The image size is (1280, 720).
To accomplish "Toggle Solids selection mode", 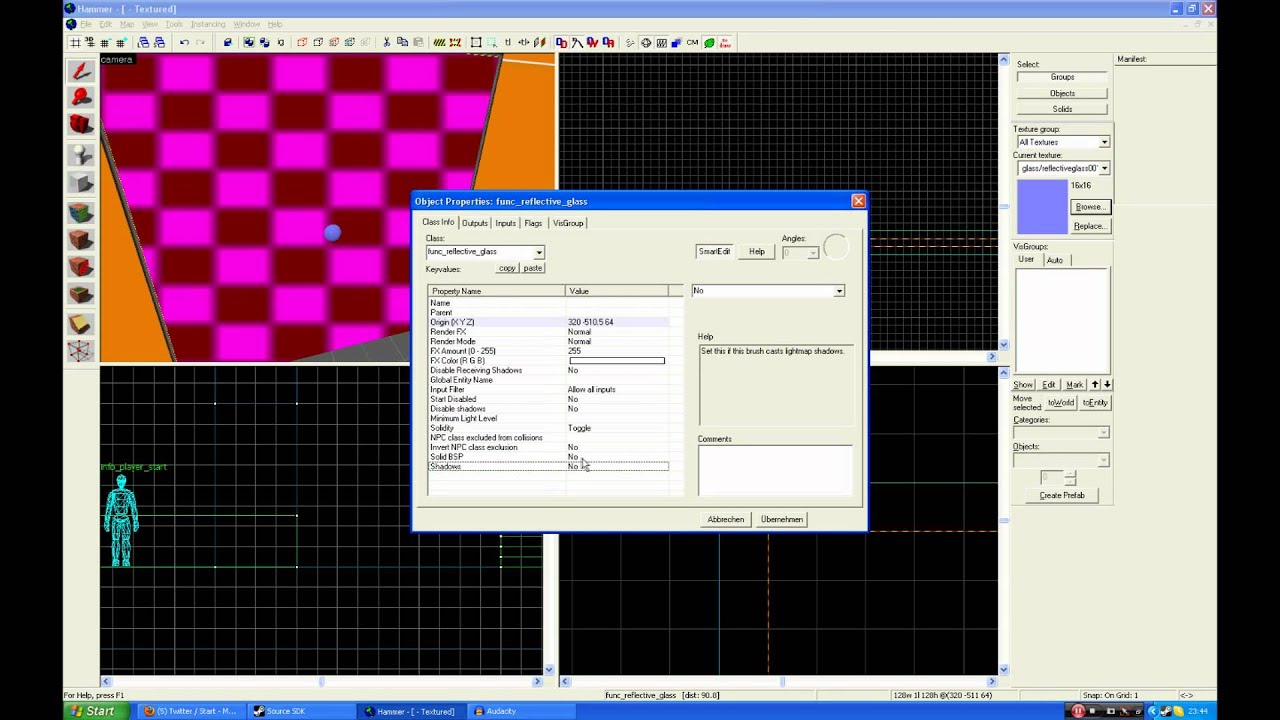I will pos(1062,109).
